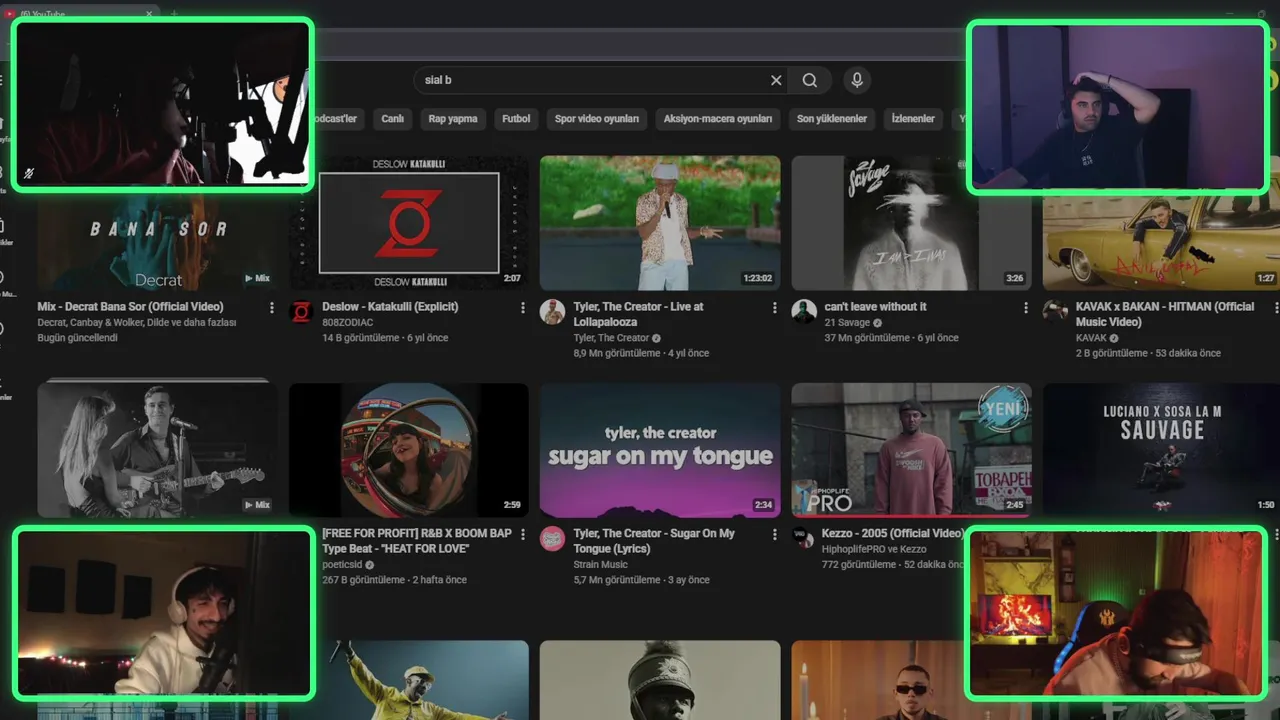Click the text "37 Mn görüntüleme • 6 yıl önce"
1280x720 pixels.
click(x=891, y=338)
